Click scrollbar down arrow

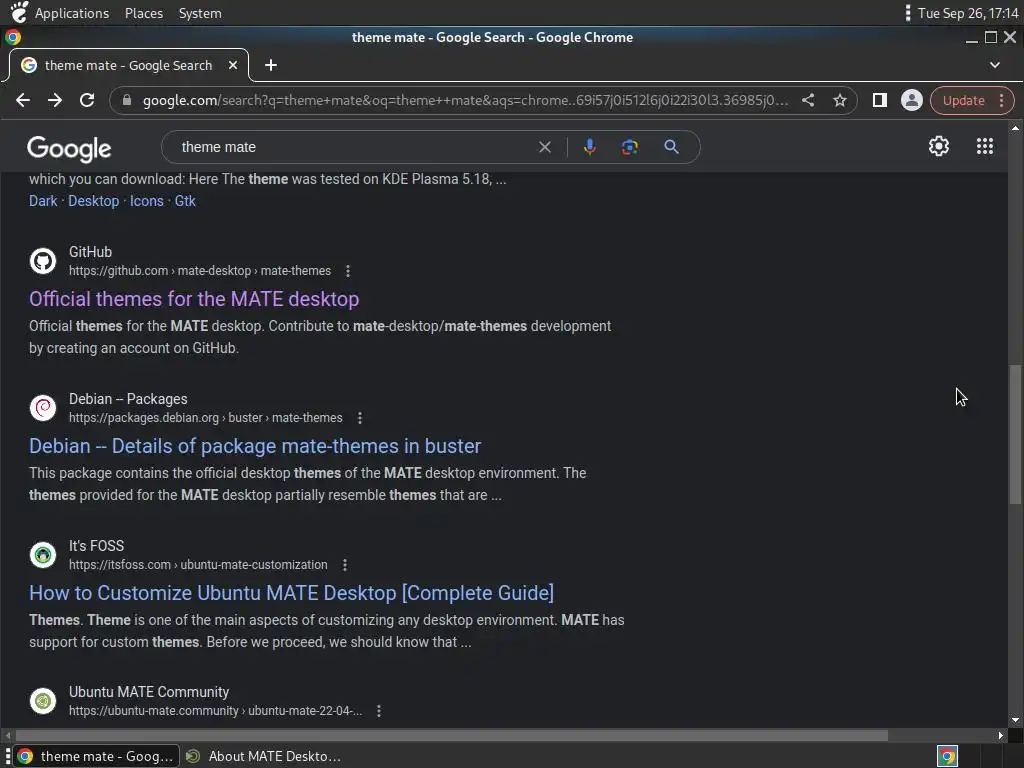coord(1014,720)
